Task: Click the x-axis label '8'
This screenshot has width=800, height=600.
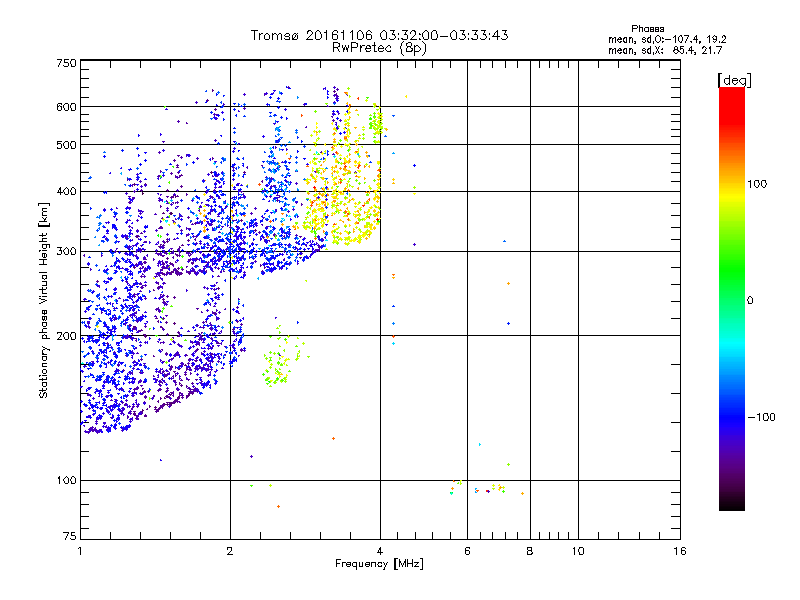Action: click(x=530, y=551)
